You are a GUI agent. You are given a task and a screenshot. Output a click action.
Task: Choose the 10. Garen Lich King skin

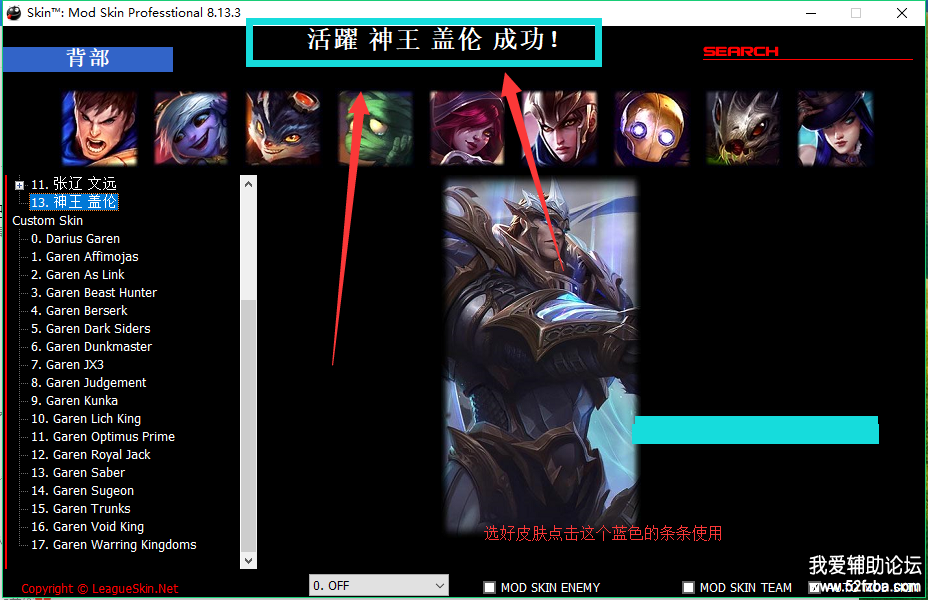[x=86, y=419]
